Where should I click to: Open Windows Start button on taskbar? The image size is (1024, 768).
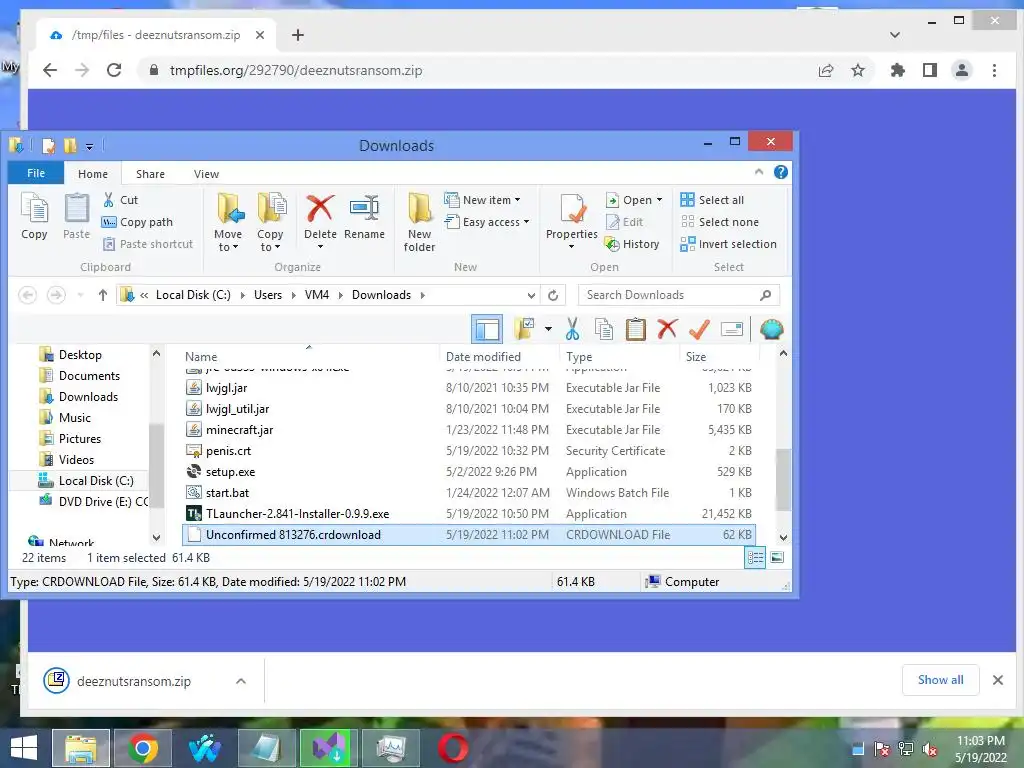(24, 748)
